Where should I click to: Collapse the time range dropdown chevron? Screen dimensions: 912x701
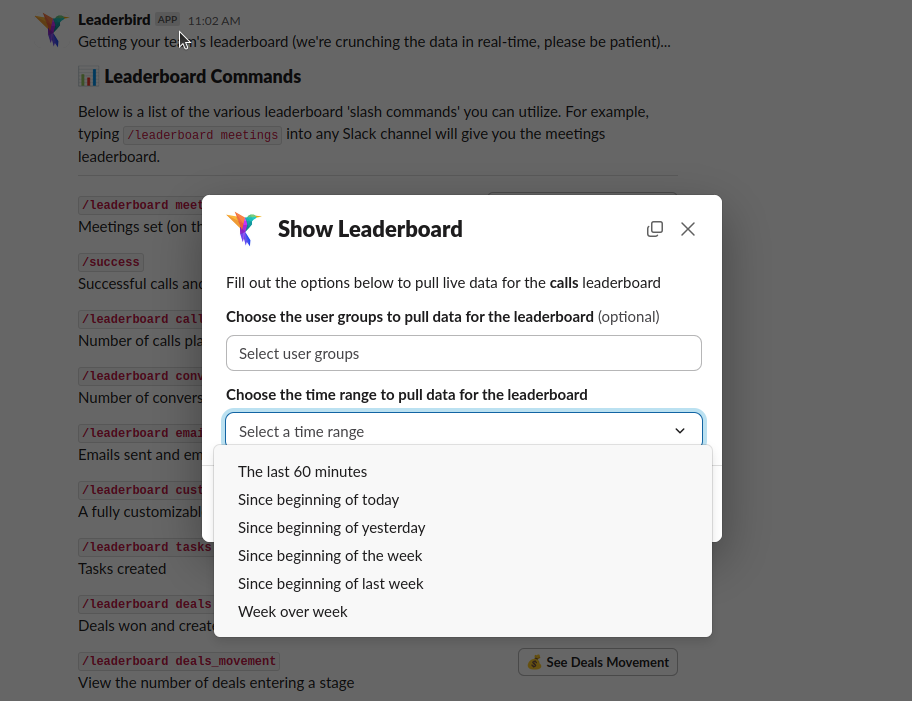click(679, 431)
